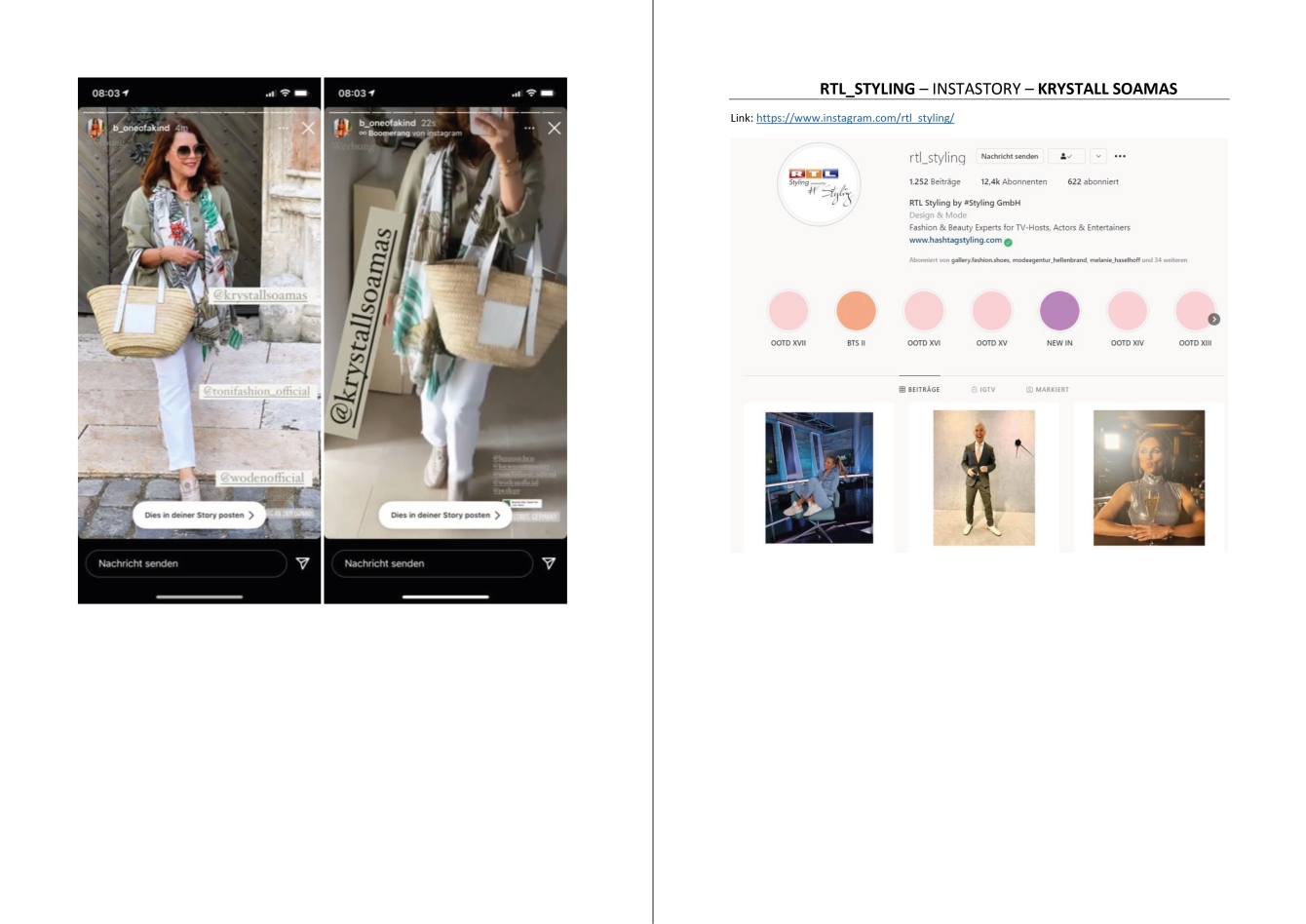Screen dimensions: 1306x924
Task: Tap the send icon in the left story
Action: click(x=303, y=563)
